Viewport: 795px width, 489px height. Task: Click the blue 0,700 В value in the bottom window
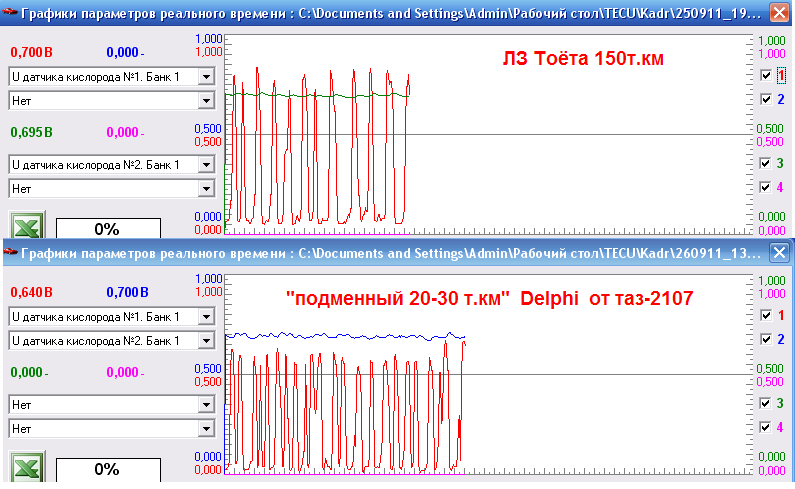pyautogui.click(x=127, y=292)
